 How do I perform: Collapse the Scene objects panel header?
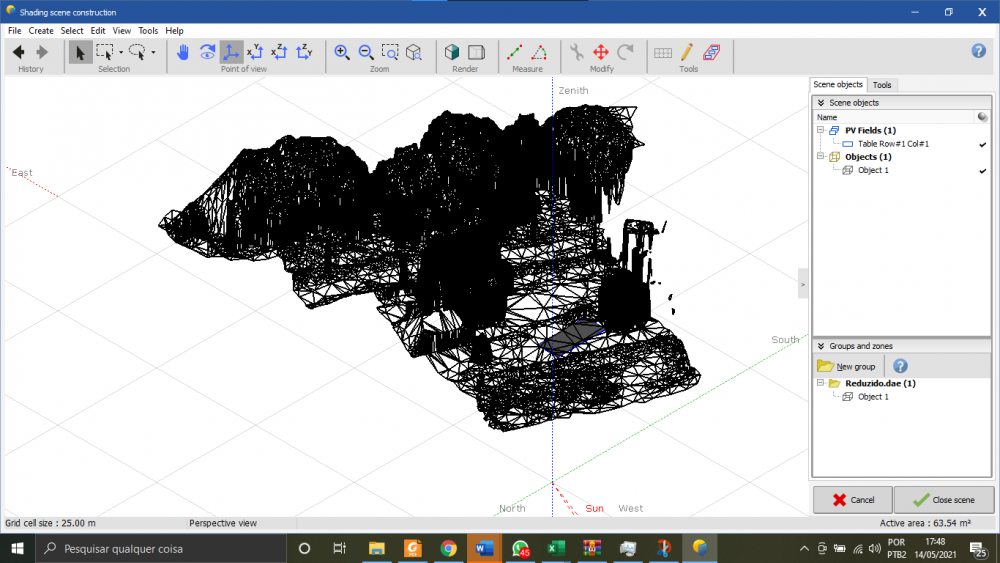(821, 103)
